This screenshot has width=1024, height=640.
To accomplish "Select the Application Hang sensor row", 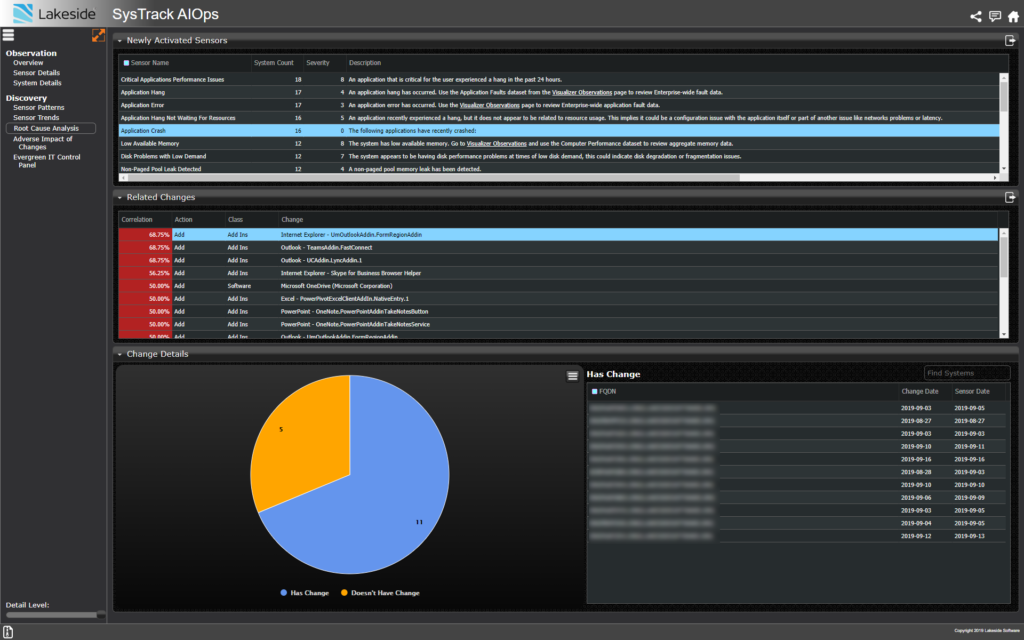I will (x=559, y=92).
